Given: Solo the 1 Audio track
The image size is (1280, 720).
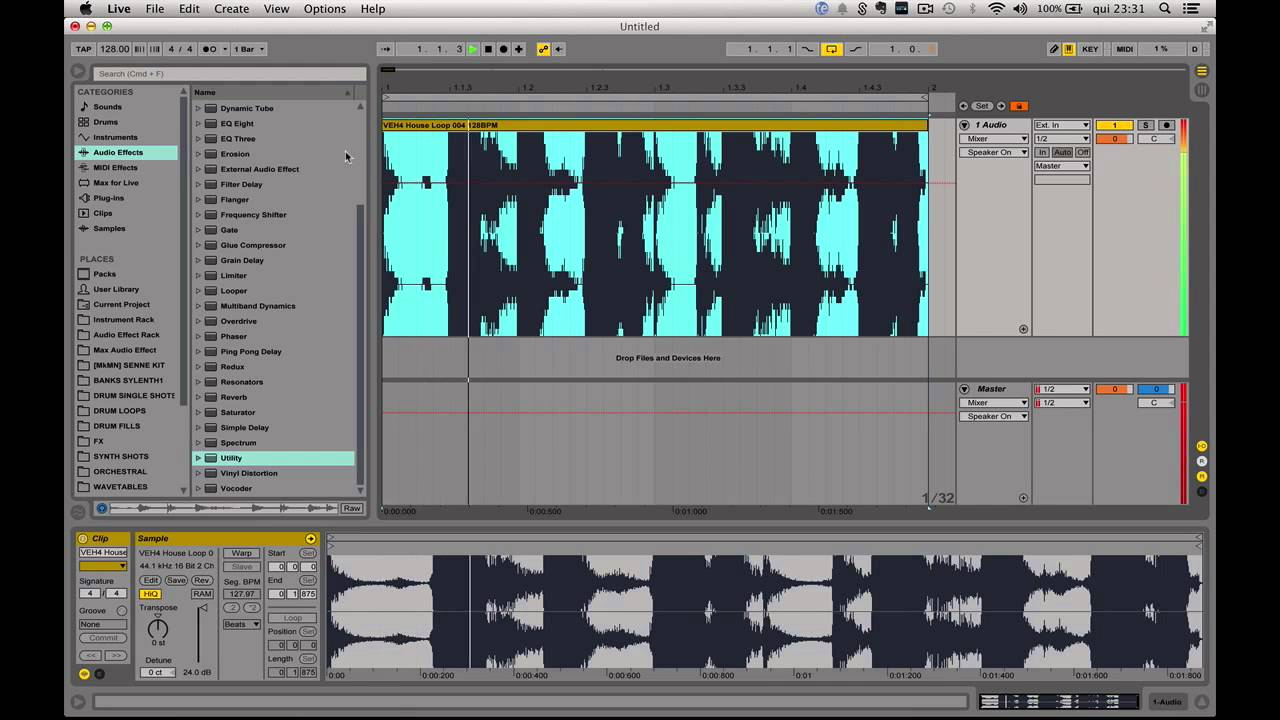Looking at the screenshot, I should click(1146, 125).
